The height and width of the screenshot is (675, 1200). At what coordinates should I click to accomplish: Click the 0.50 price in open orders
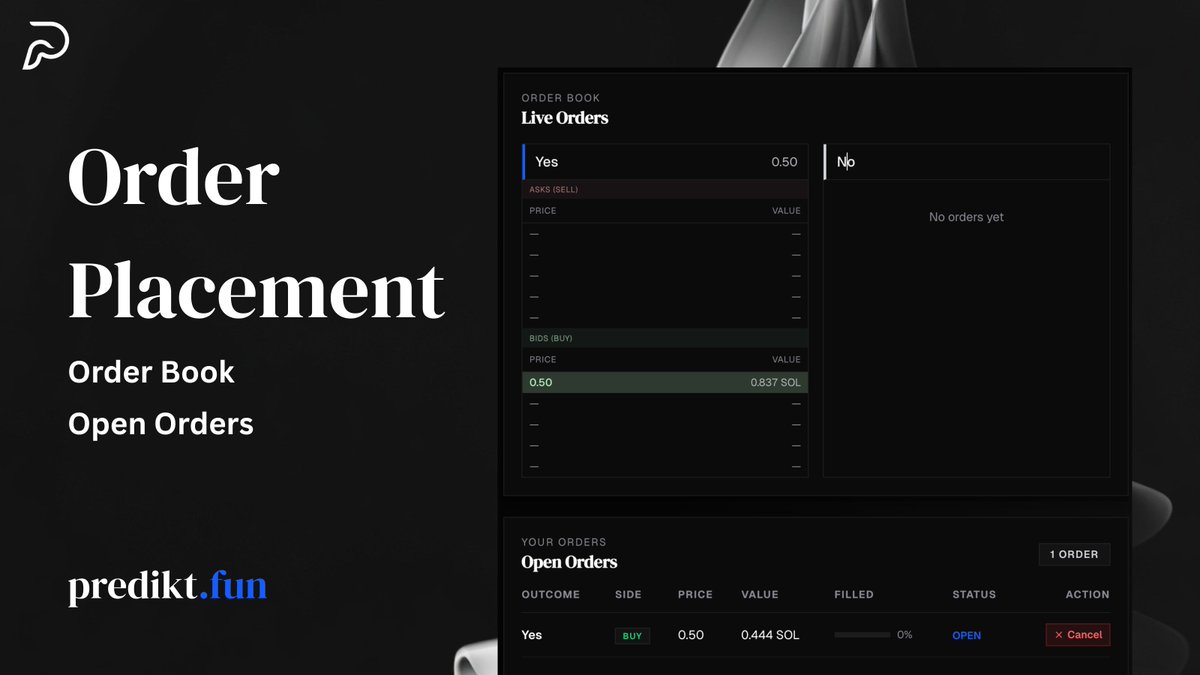[x=691, y=635]
